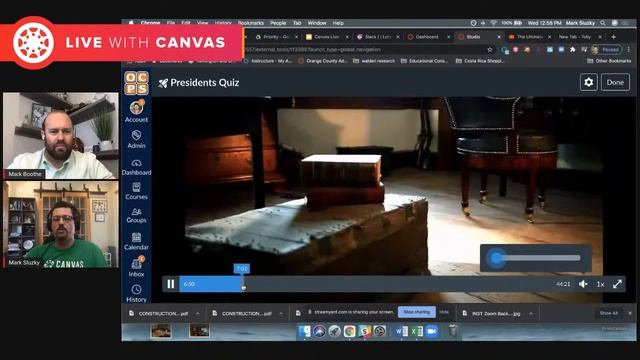
Task: Switch to the Dashboard browser tab
Action: 427,37
